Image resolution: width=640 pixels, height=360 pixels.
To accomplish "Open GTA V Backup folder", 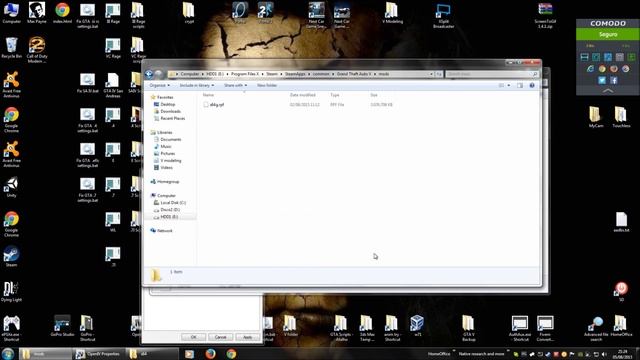I will [468, 328].
